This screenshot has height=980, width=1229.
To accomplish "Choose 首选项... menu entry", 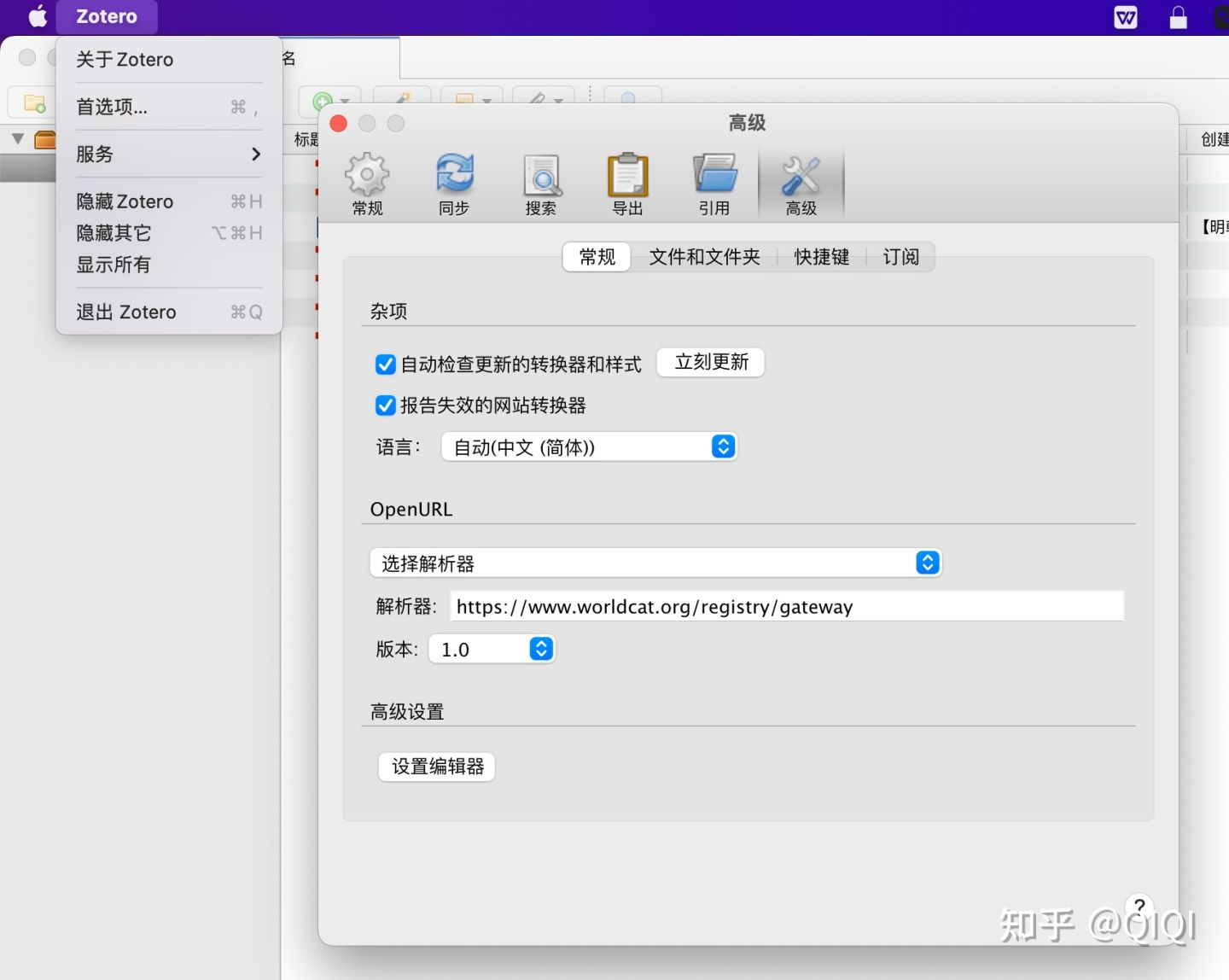I will point(169,107).
